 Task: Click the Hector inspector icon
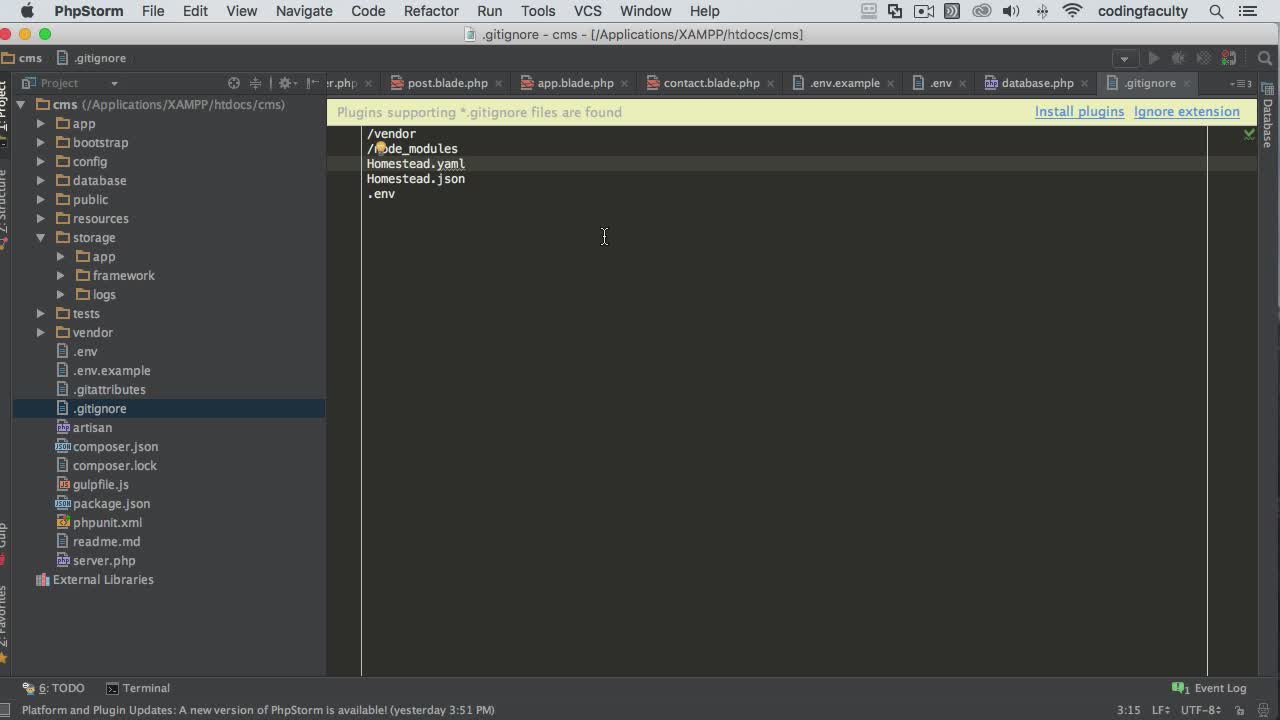coord(1262,710)
